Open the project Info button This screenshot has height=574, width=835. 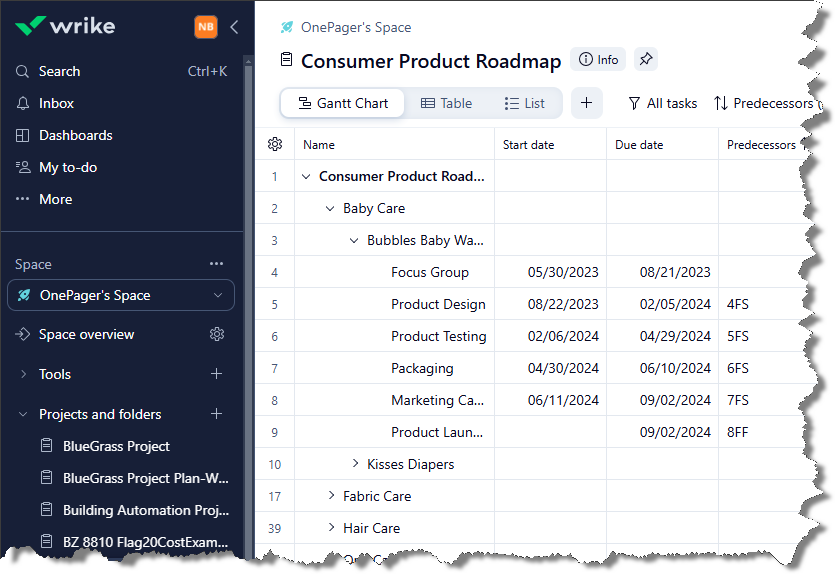(x=598, y=59)
